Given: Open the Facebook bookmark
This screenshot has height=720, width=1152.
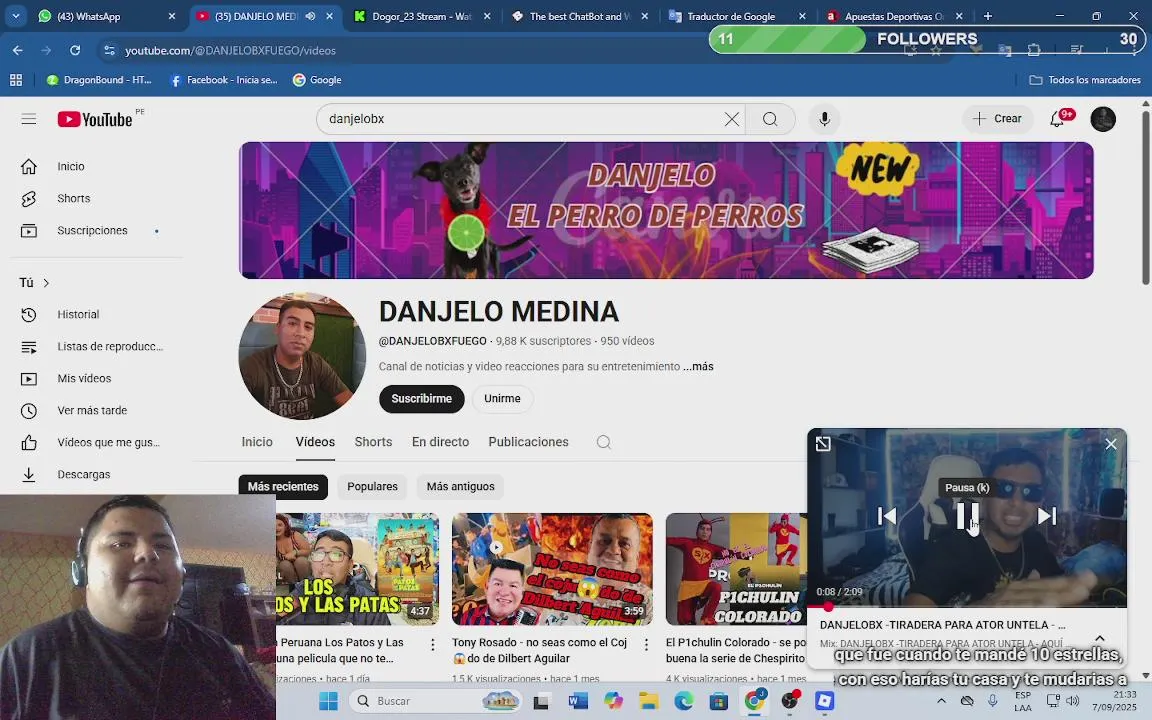Looking at the screenshot, I should tap(223, 80).
